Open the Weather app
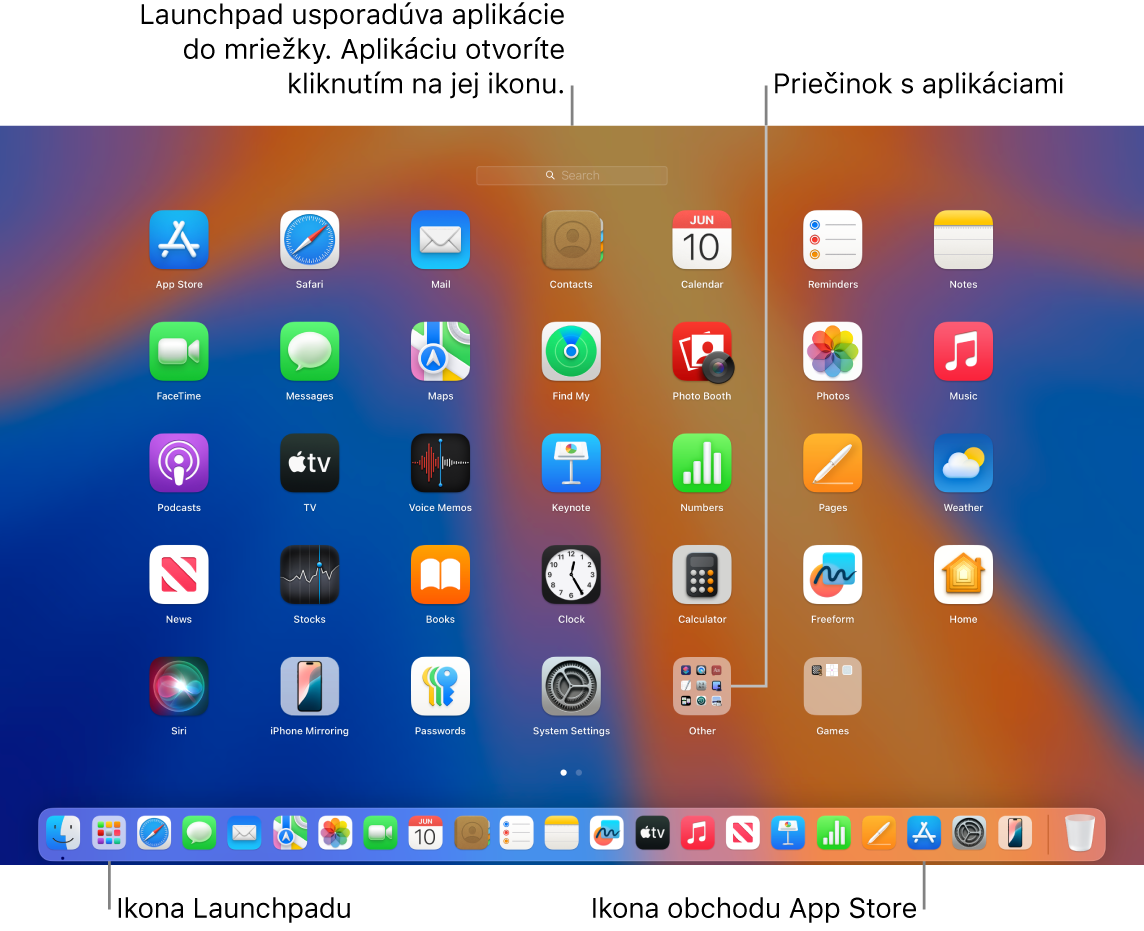The image size is (1144, 931). pyautogui.click(x=963, y=463)
